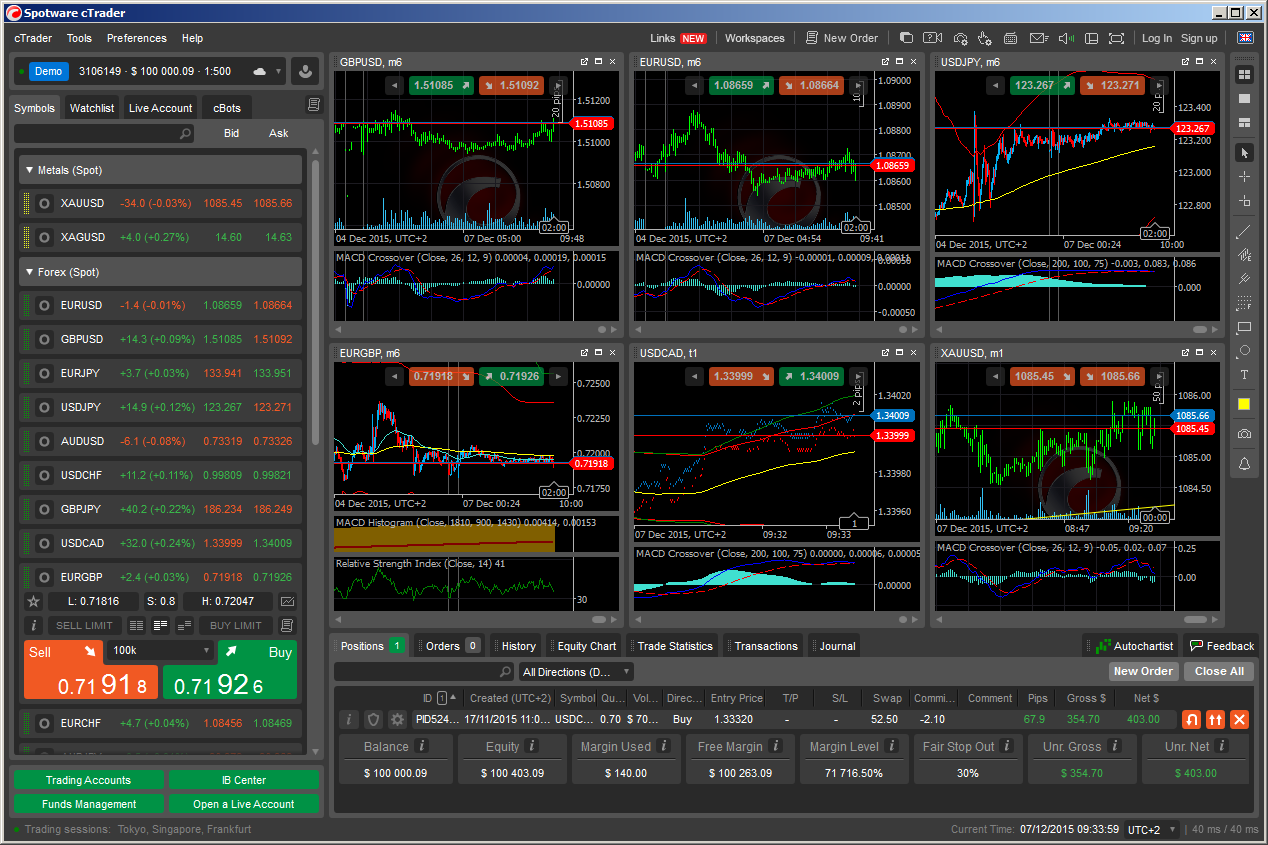Screen dimensions: 1268x845
Task: Open the Preferences menu
Action: point(137,38)
